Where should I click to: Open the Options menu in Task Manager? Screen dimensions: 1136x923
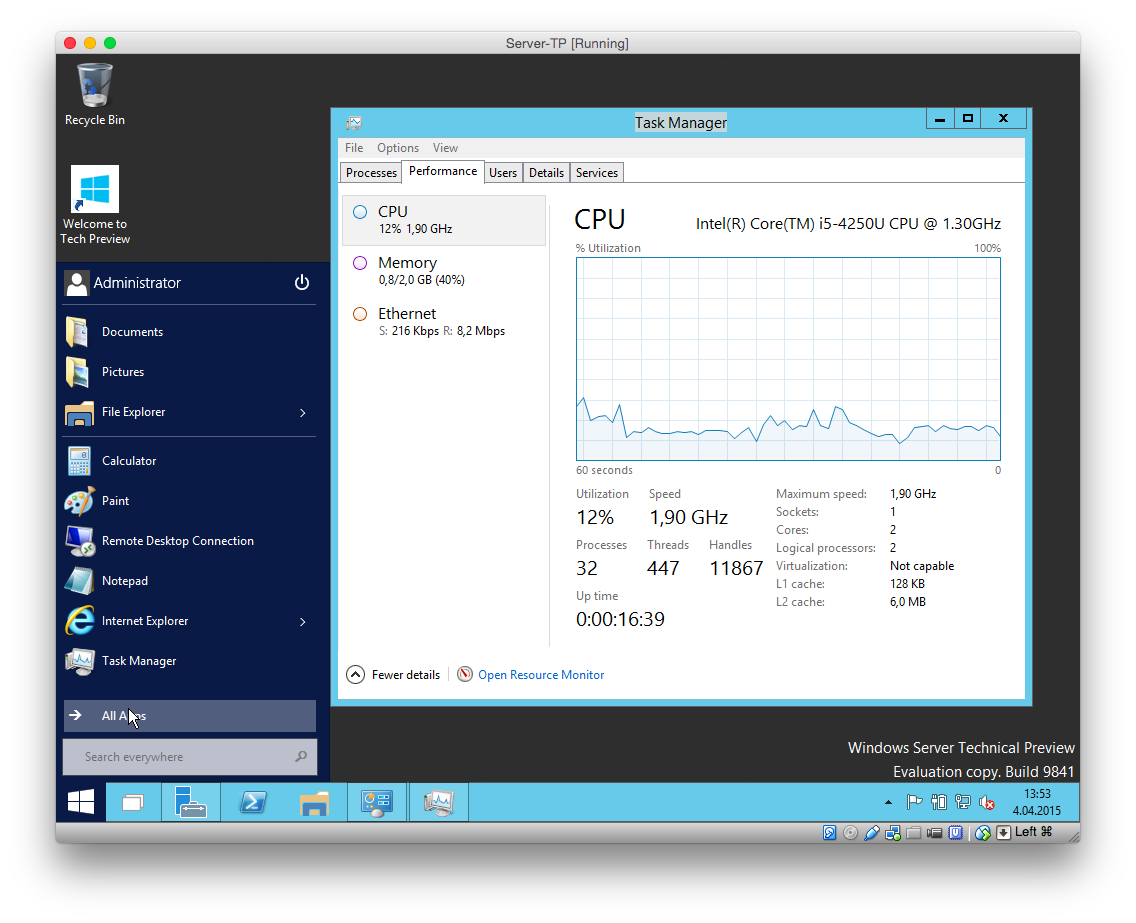click(x=397, y=148)
